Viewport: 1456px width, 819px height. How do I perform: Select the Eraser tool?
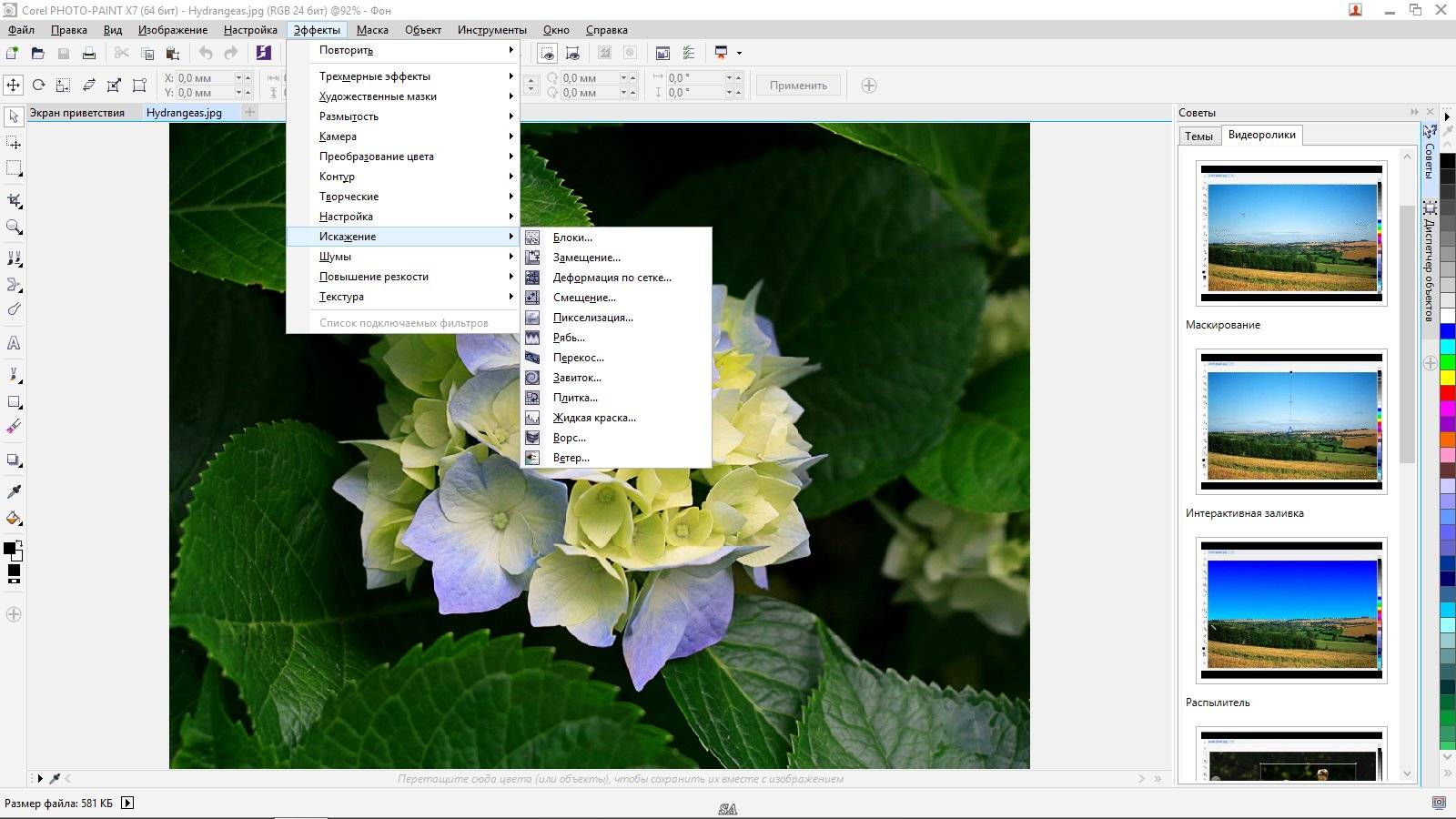point(14,425)
